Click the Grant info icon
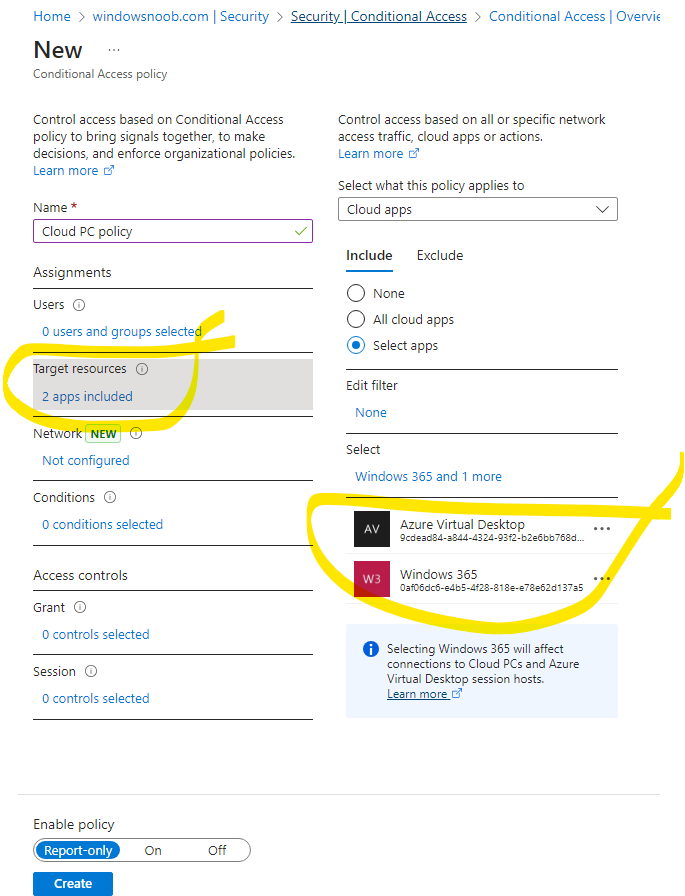Image resolution: width=685 pixels, height=896 pixels. coord(80,607)
